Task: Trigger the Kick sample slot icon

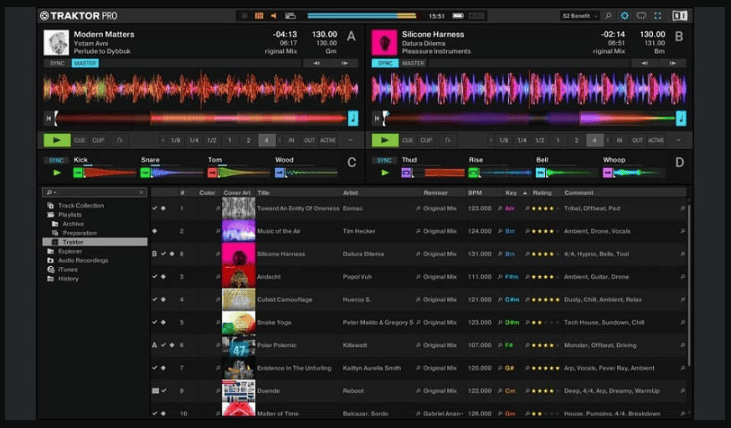Action: (78, 173)
